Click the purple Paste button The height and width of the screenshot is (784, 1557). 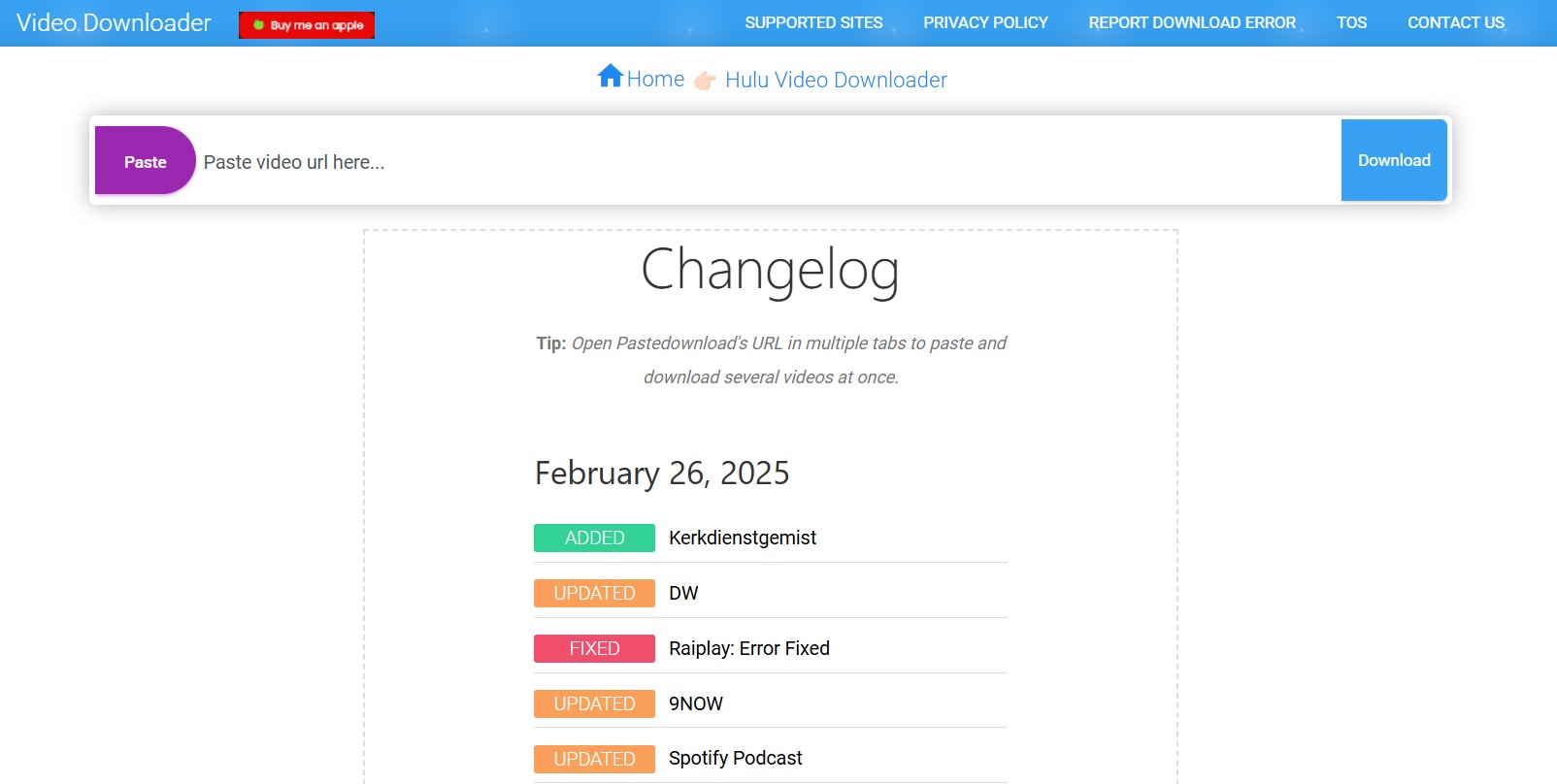[146, 161]
